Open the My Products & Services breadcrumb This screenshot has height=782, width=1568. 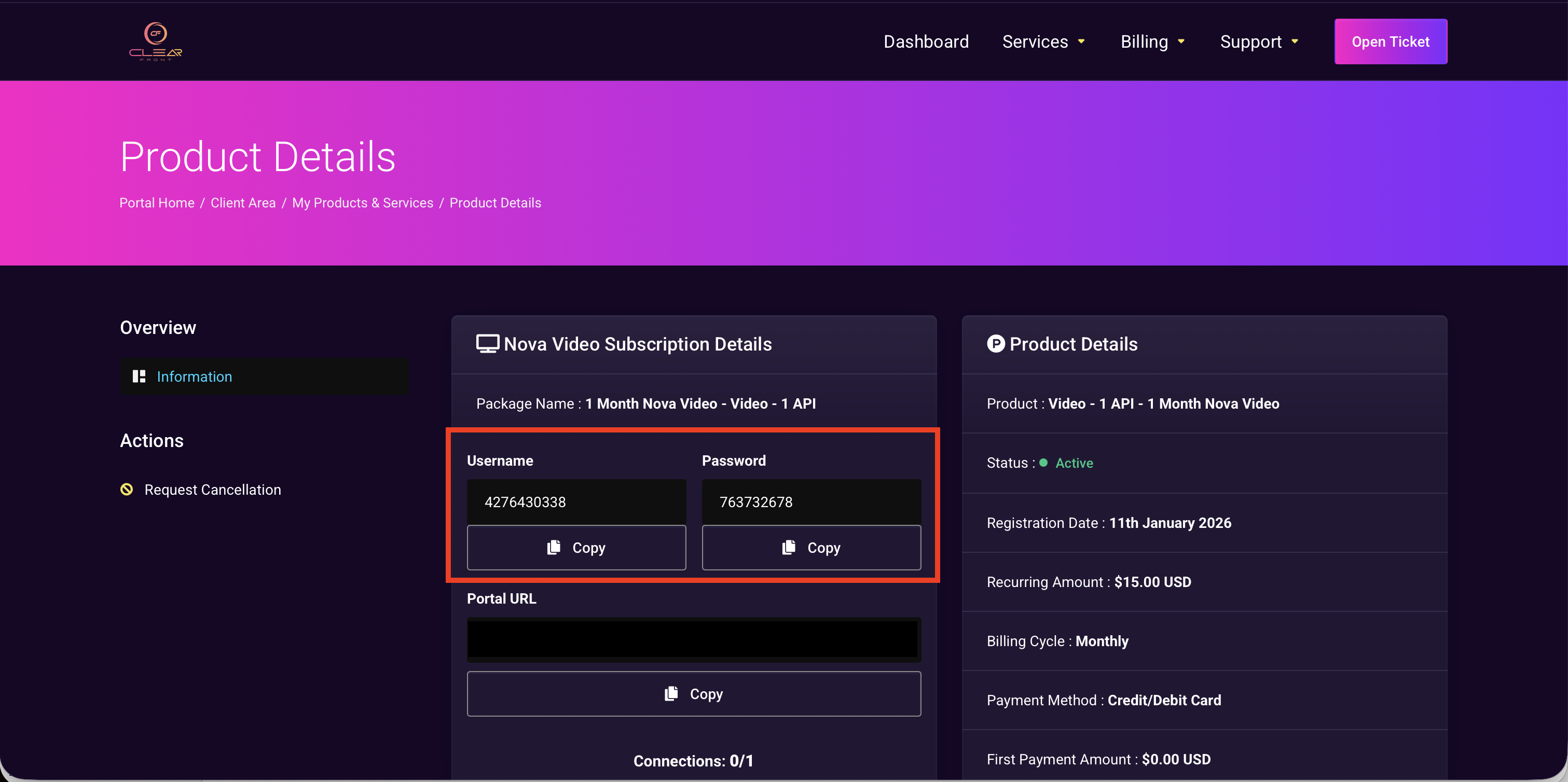point(362,203)
